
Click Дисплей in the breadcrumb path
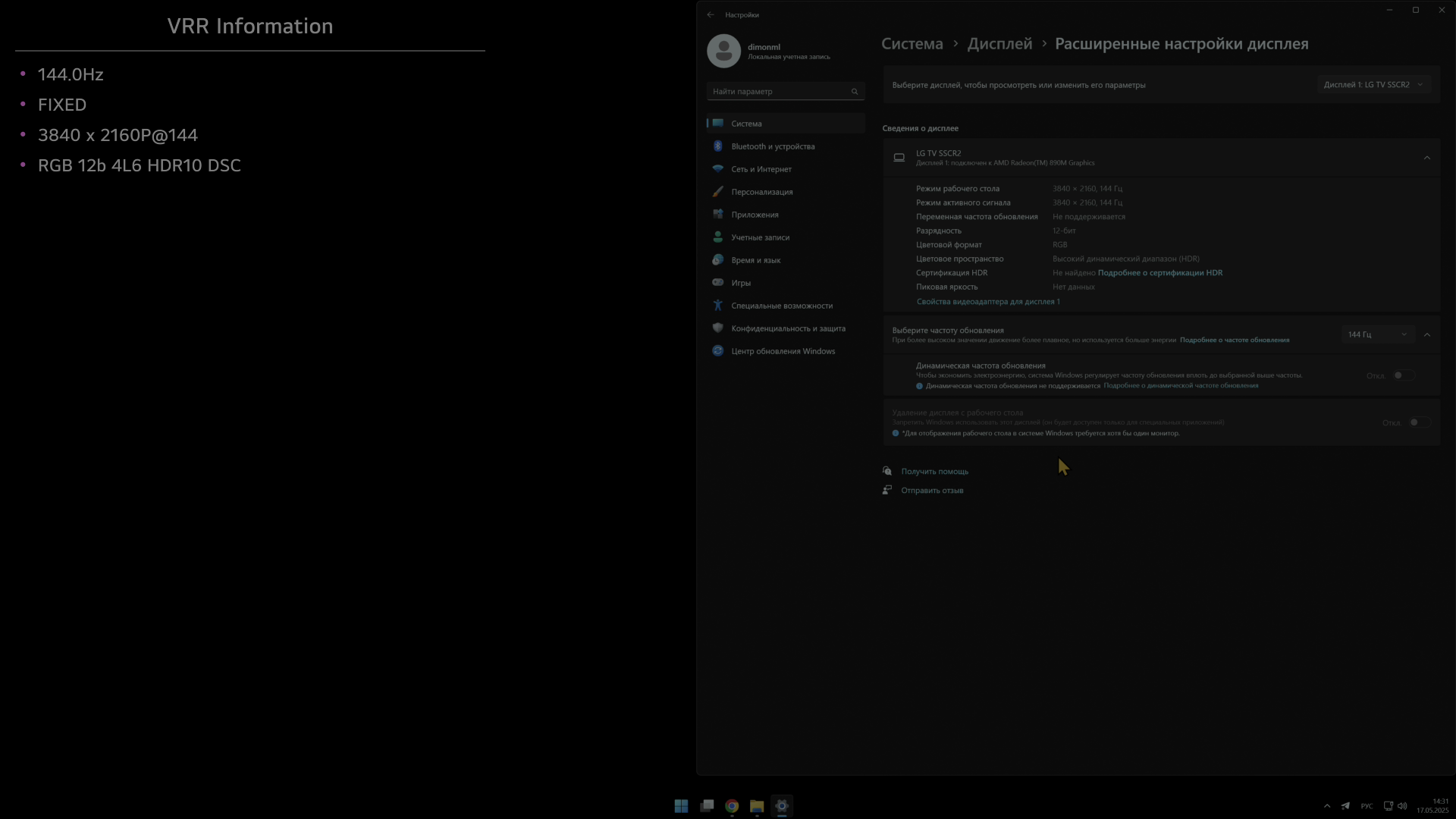pos(999,44)
